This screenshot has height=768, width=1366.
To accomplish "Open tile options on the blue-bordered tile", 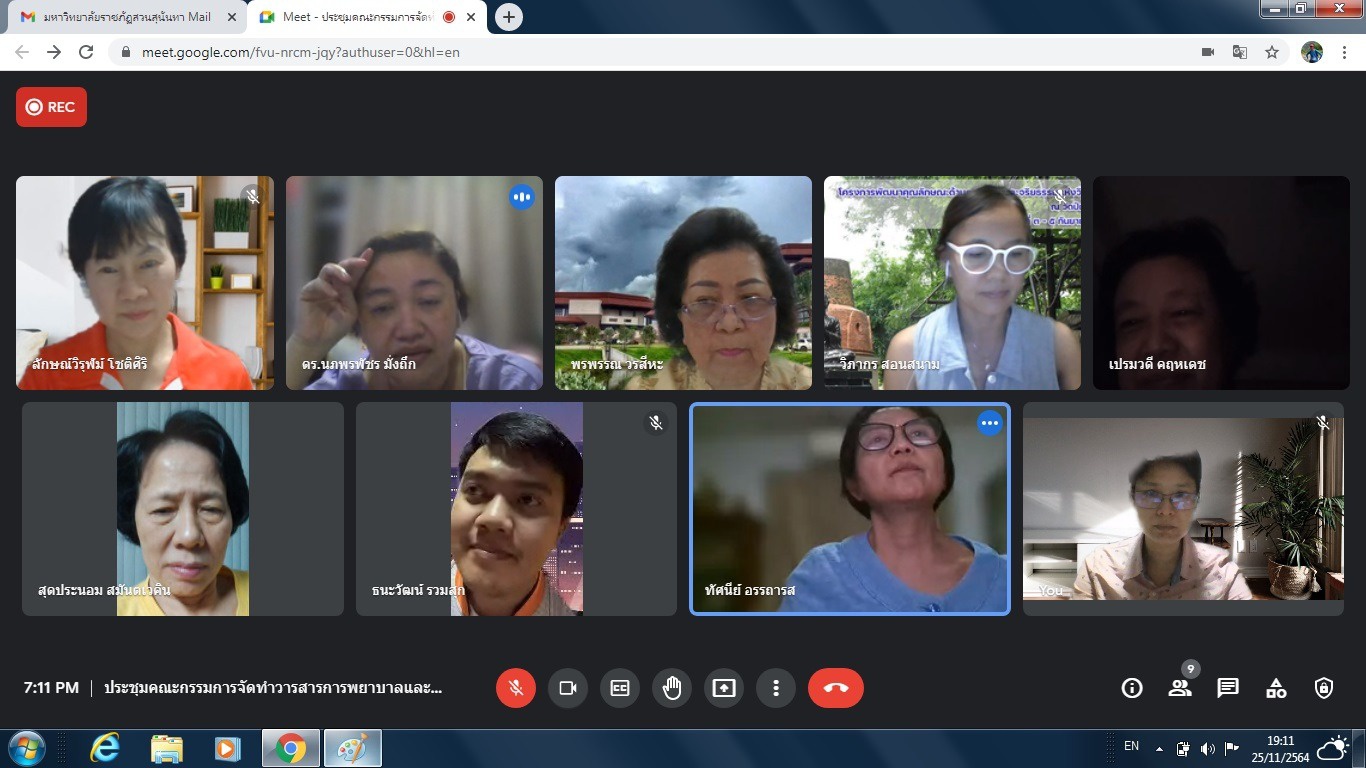I will [989, 424].
